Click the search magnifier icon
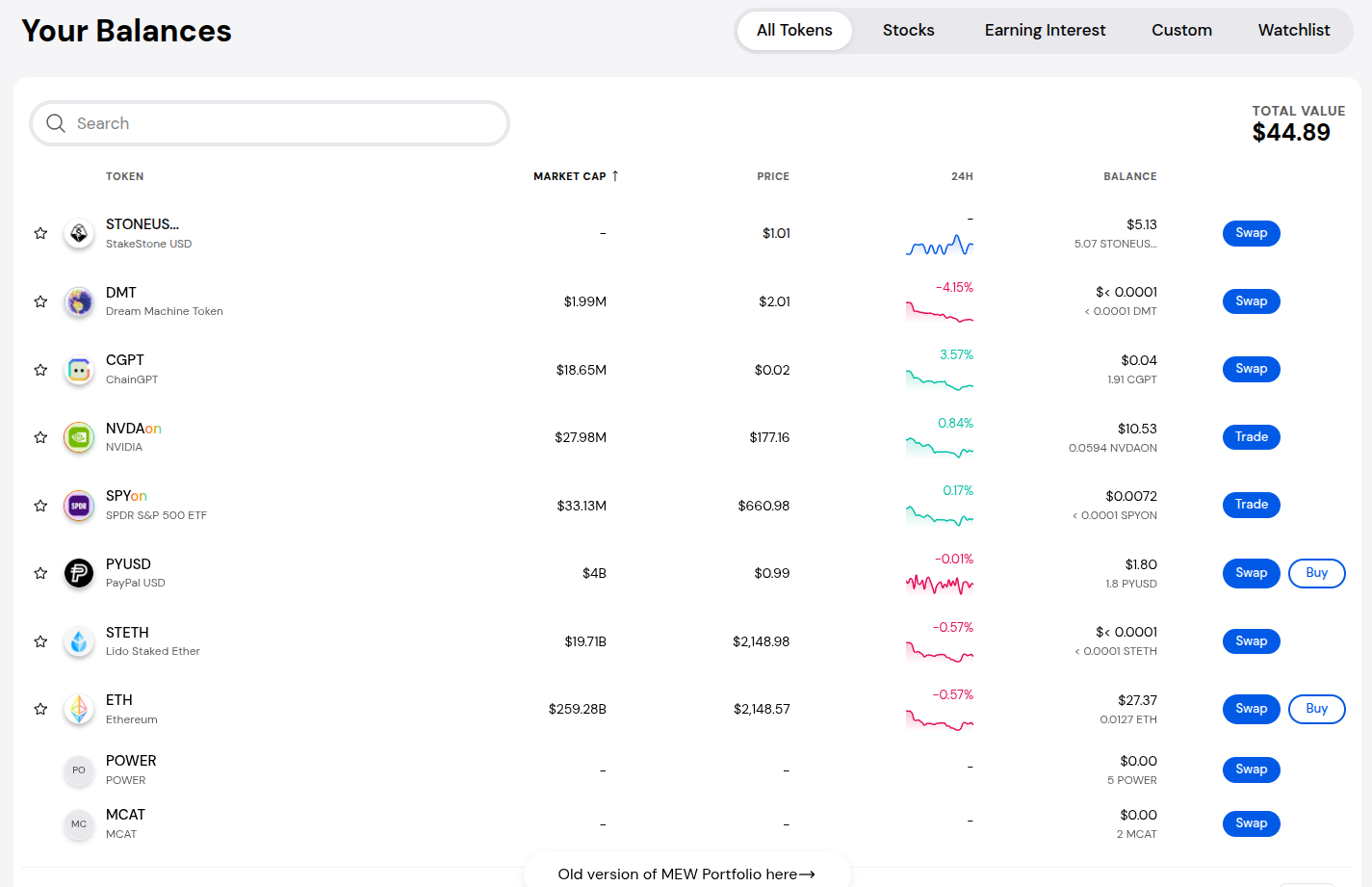 point(56,123)
